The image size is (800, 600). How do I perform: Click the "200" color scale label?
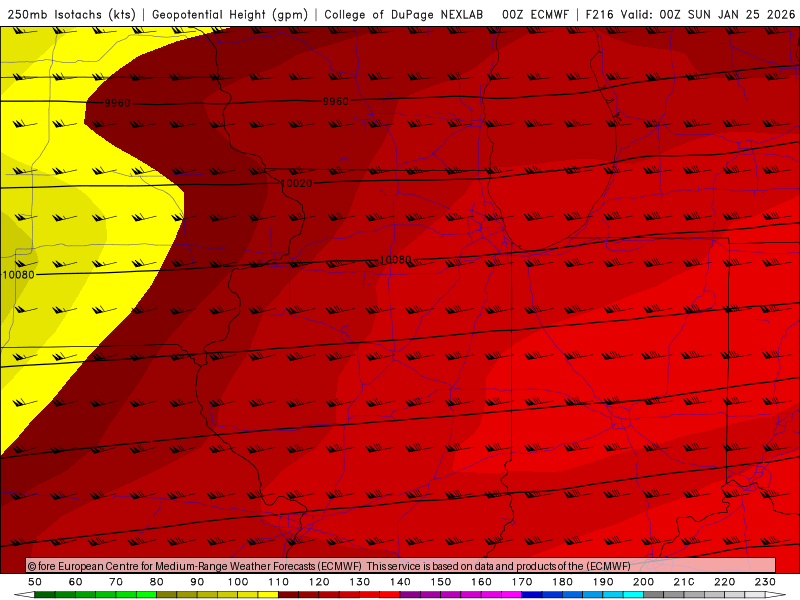click(x=643, y=582)
